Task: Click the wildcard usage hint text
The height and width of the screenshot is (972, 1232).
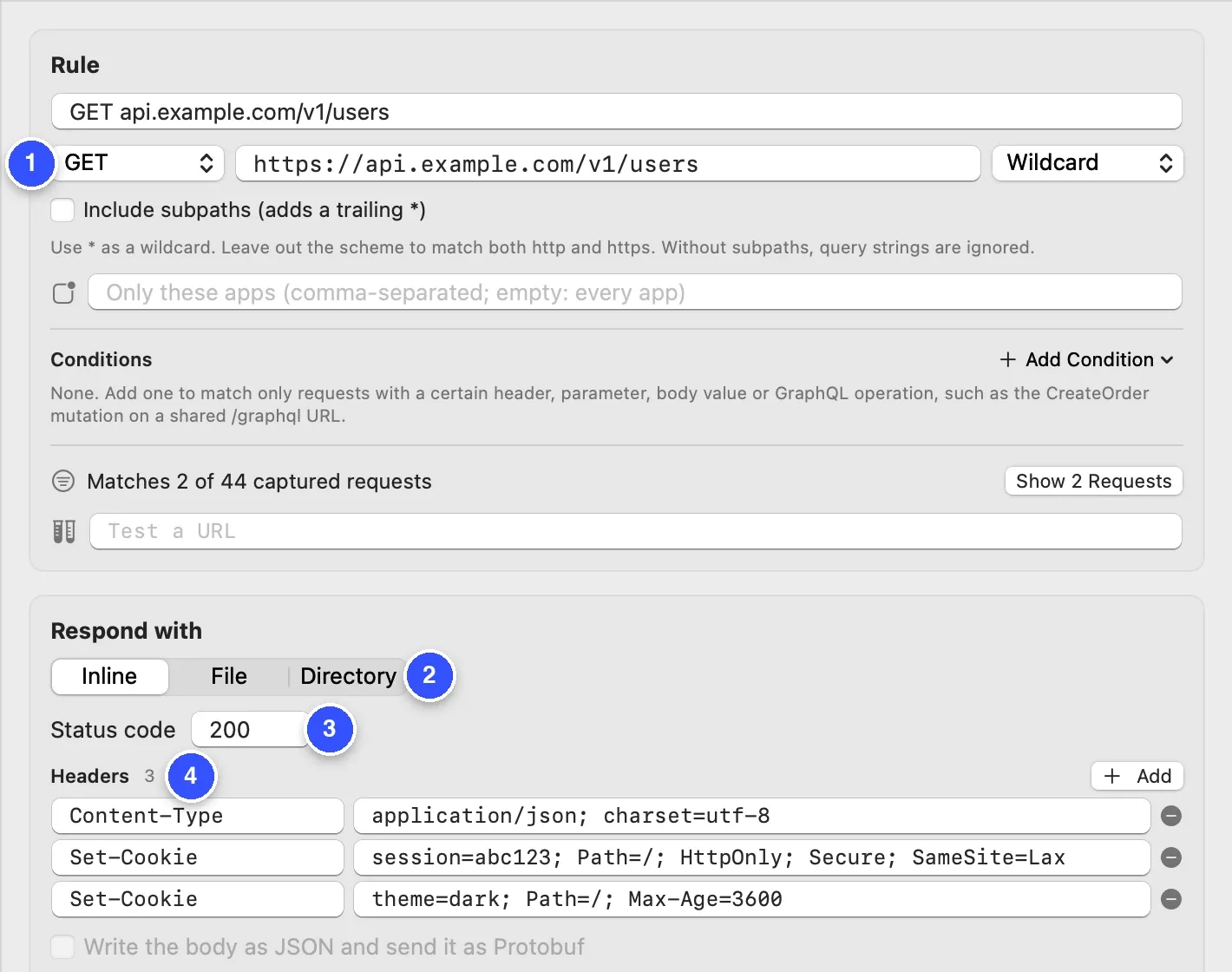Action: (x=542, y=247)
